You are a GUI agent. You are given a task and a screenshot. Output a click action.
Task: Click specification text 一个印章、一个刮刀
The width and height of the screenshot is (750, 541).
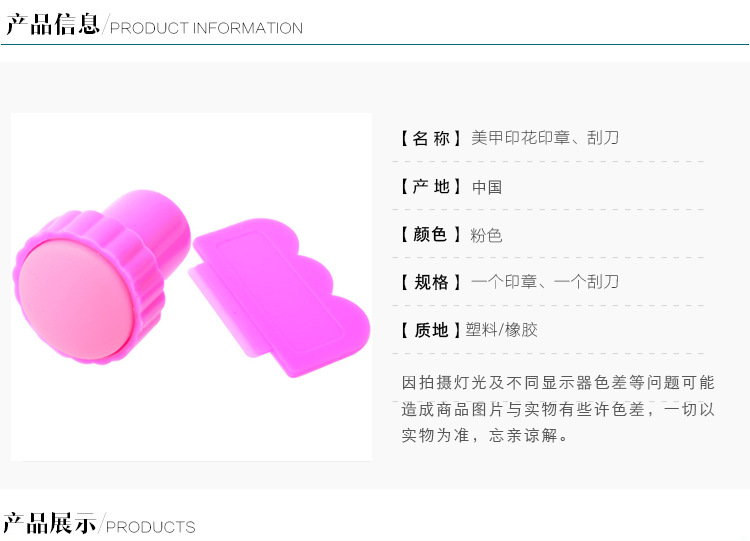(x=545, y=282)
